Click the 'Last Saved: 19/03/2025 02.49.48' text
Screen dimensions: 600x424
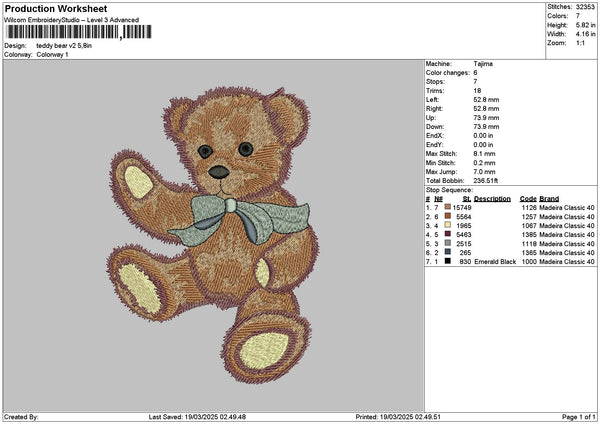pyautogui.click(x=197, y=417)
